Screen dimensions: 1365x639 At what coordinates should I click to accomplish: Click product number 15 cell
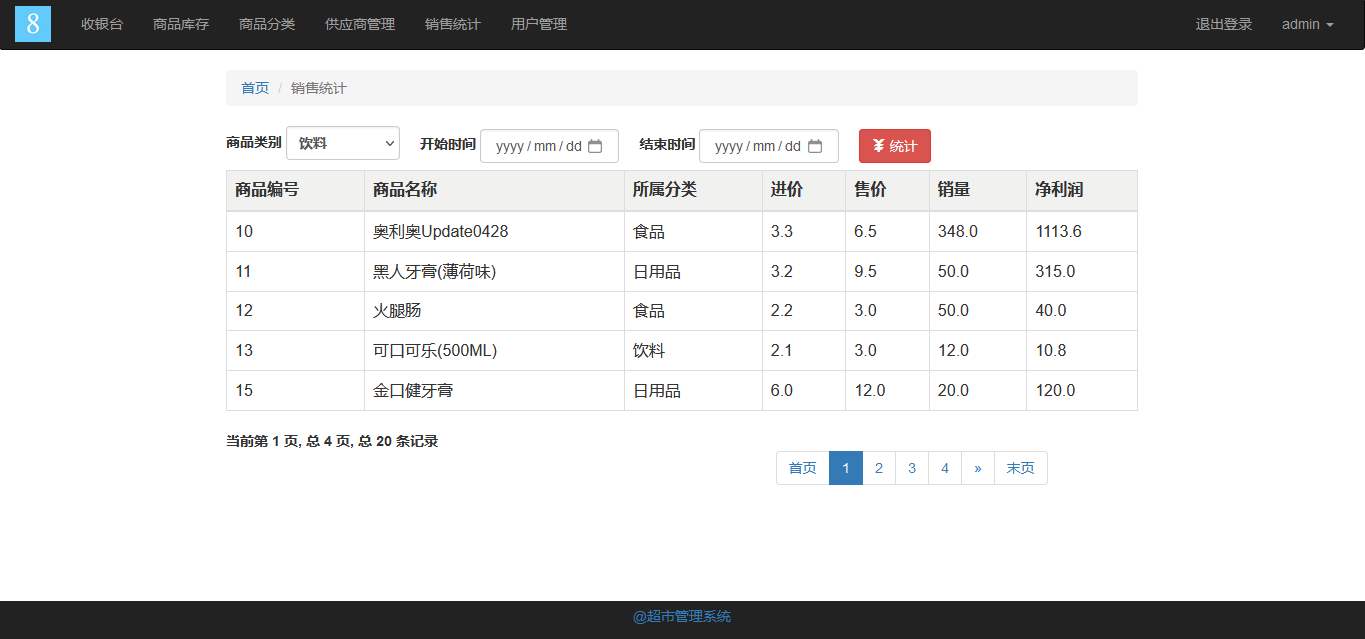pos(295,391)
